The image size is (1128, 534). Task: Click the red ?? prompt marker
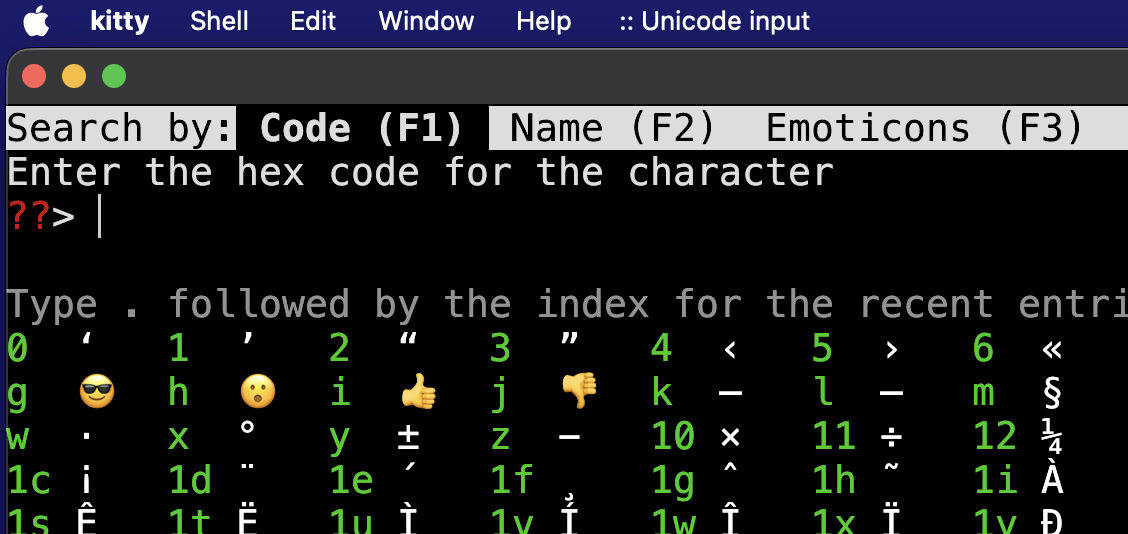[29, 216]
